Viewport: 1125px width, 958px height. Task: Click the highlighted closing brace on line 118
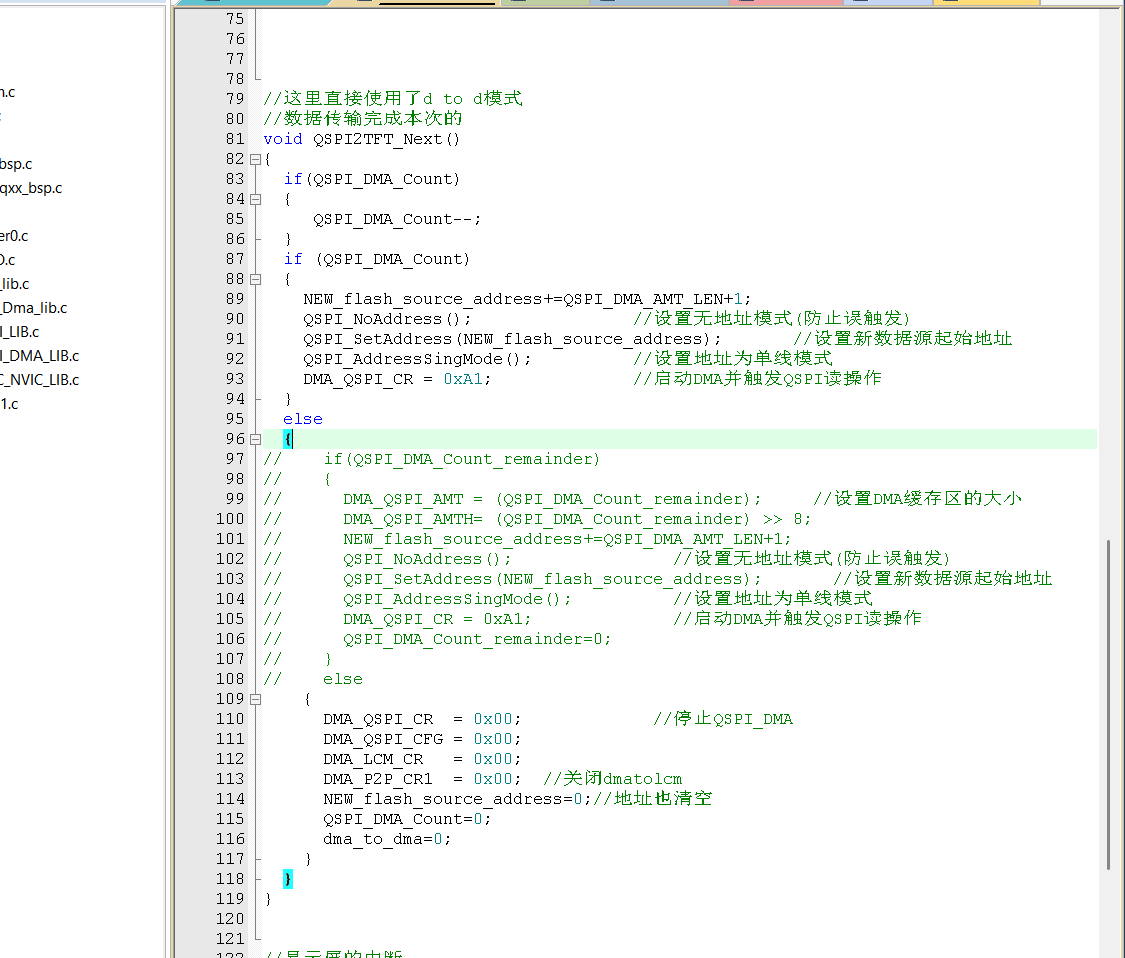(288, 879)
